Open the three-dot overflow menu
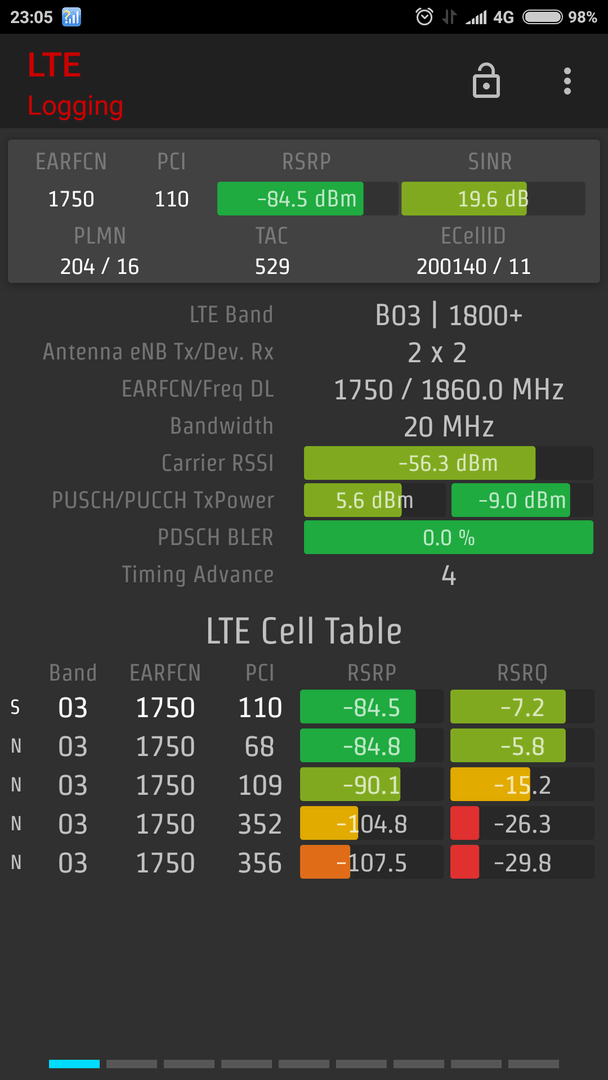This screenshot has height=1080, width=608. click(x=567, y=81)
